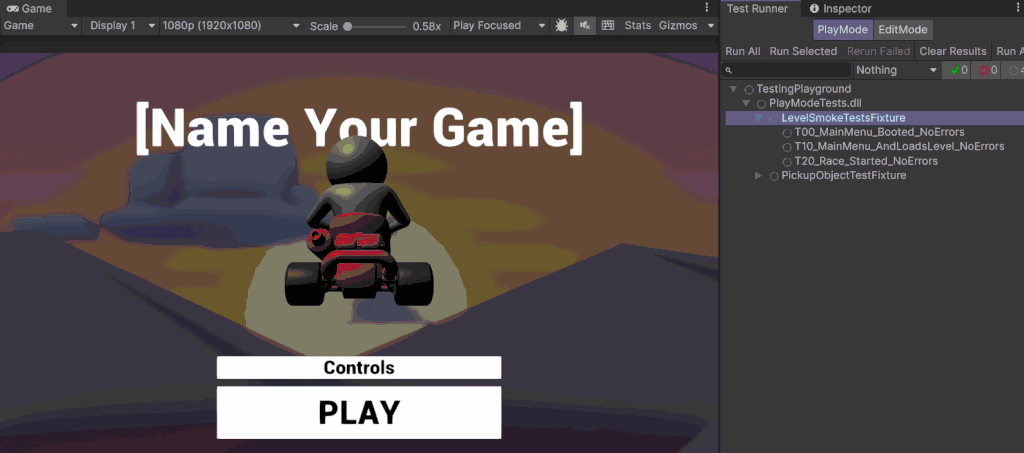Click the keyboard shortcuts icon in Game toolbar
This screenshot has width=1024, height=453.
(x=608, y=25)
